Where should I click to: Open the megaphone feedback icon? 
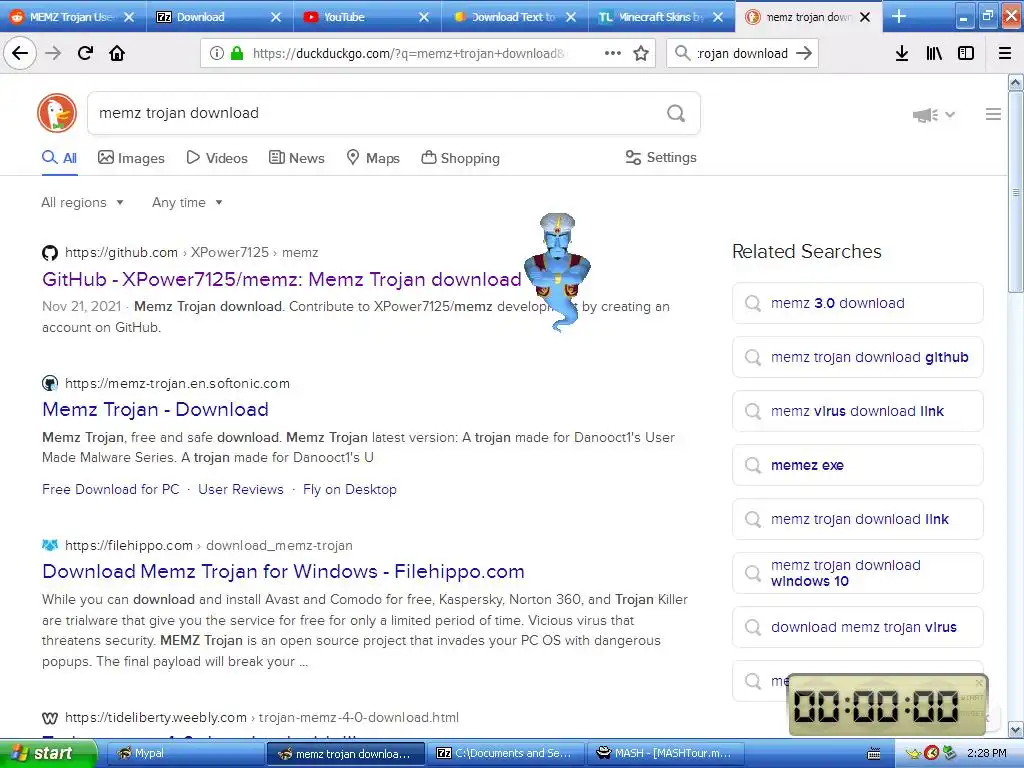coord(925,115)
